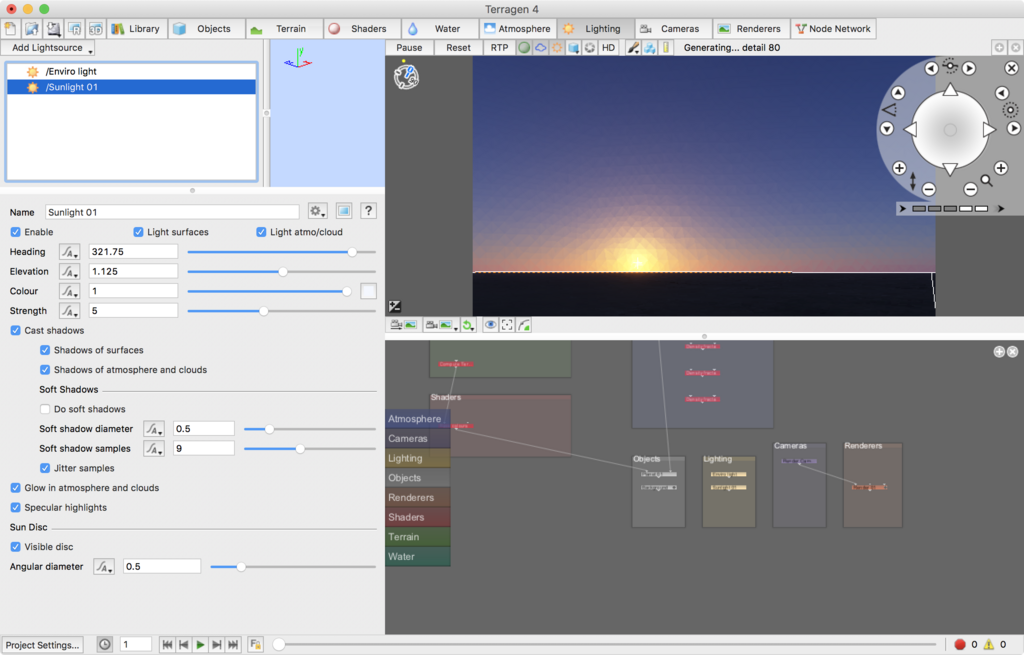Toggle the sun lighting icon in preview toolbar

(x=557, y=48)
